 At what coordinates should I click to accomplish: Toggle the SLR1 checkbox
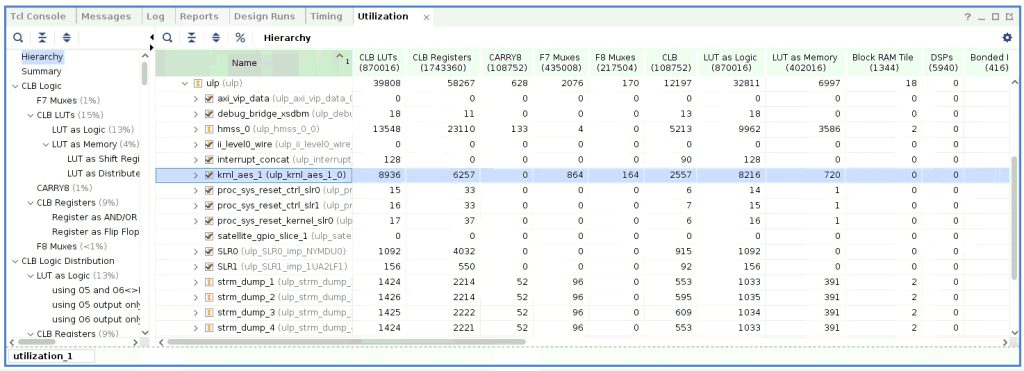pyautogui.click(x=209, y=266)
